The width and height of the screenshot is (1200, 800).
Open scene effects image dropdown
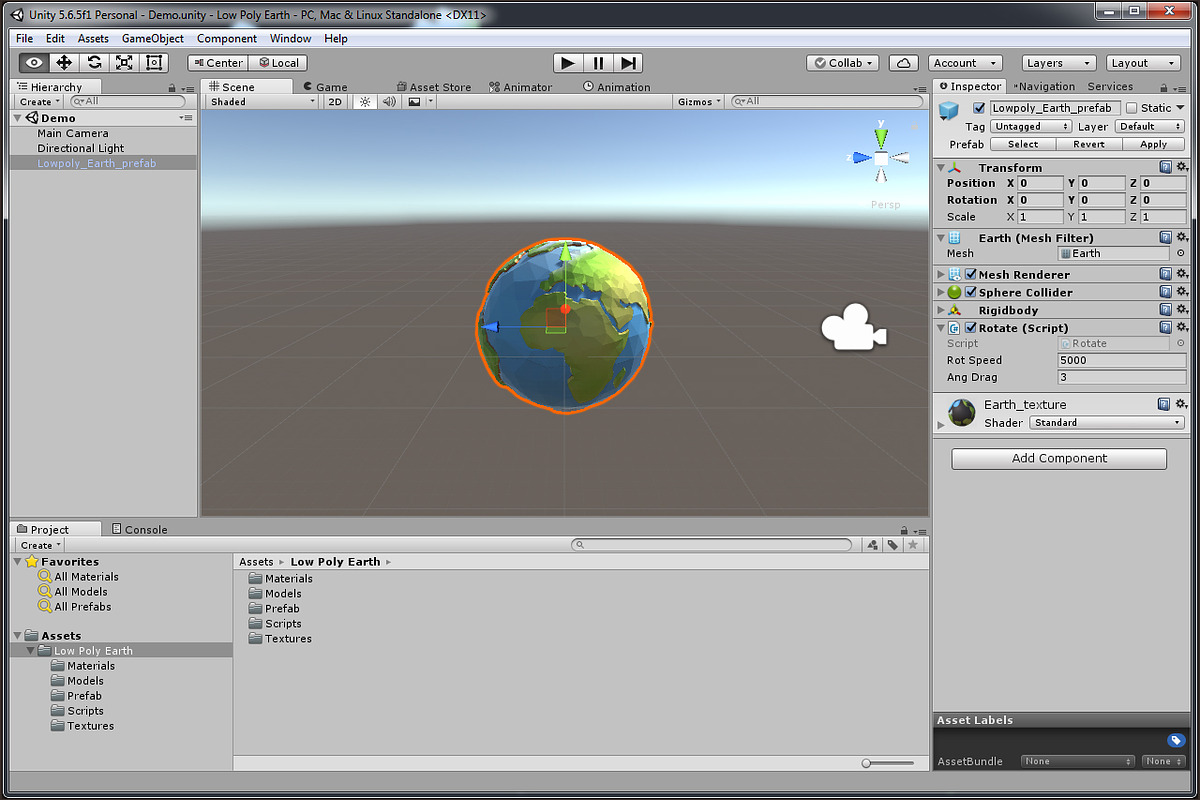click(x=420, y=102)
